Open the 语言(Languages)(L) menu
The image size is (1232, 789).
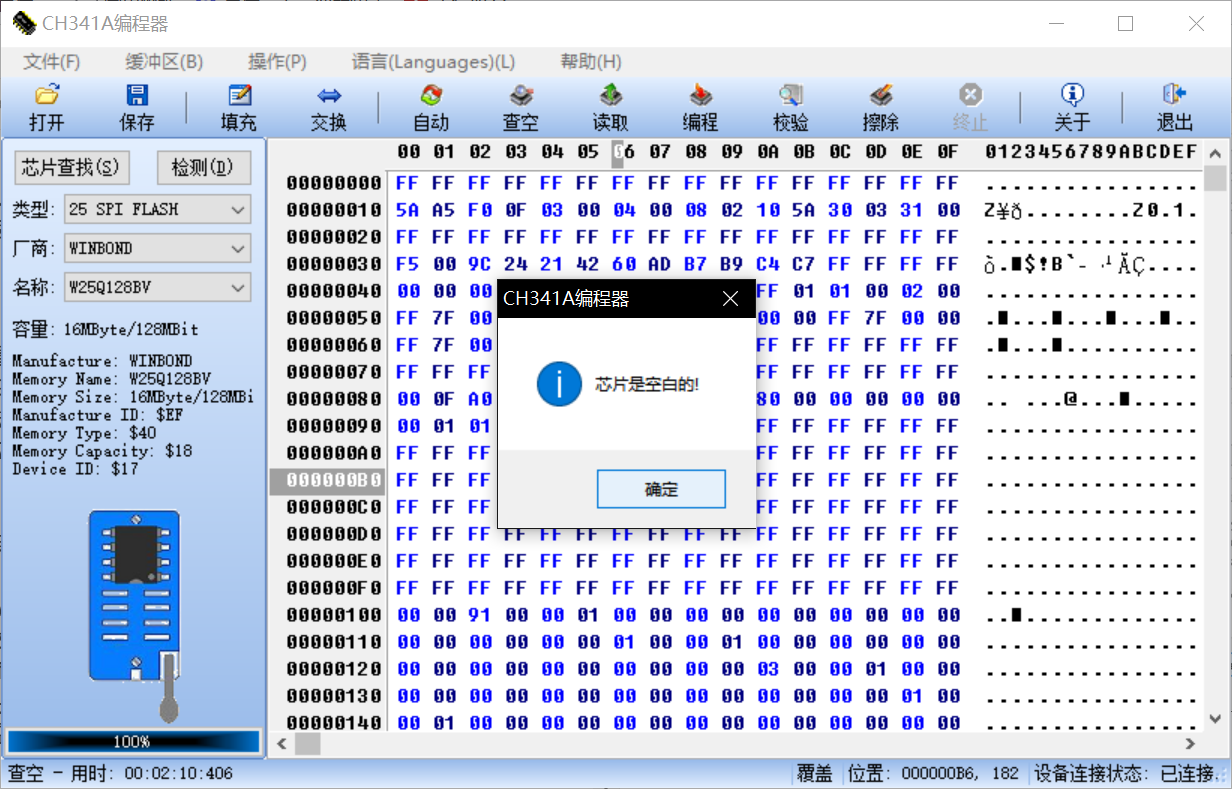coord(433,62)
